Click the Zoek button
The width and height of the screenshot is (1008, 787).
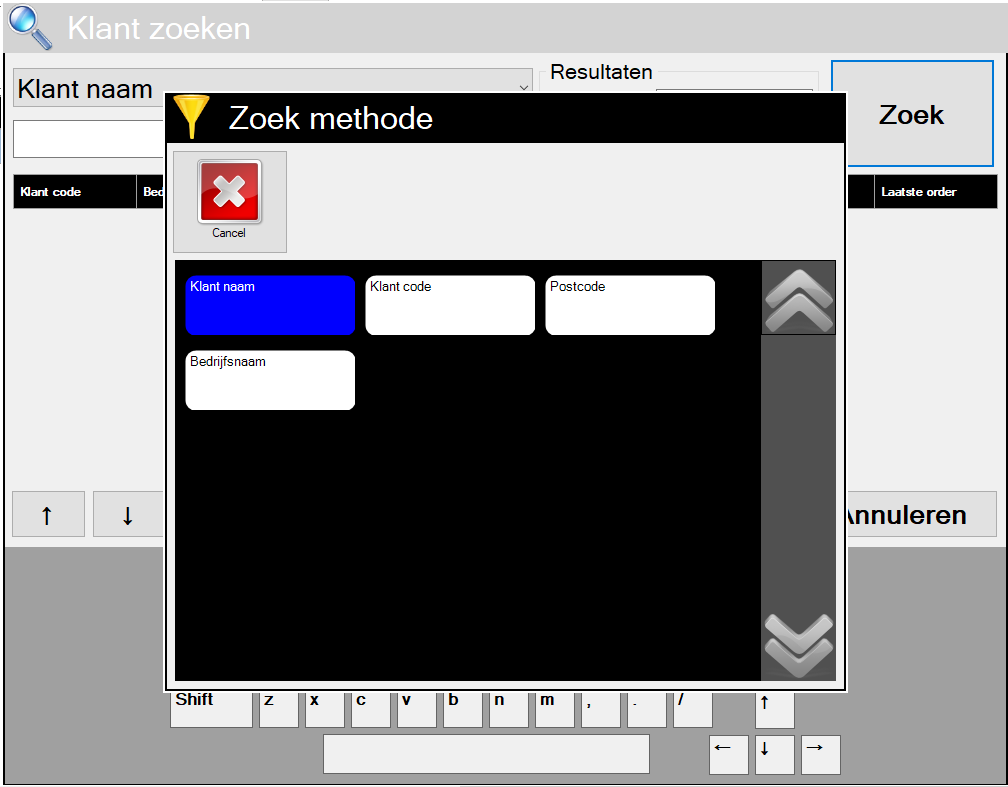pyautogui.click(x=911, y=114)
